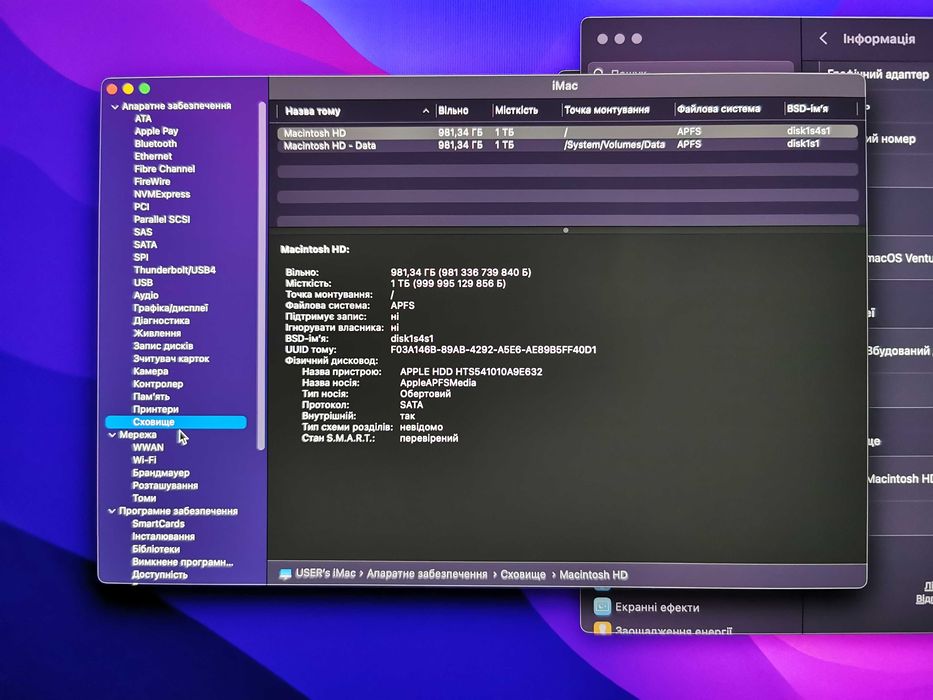
Task: Open Bluetooth hardware info
Action: tap(155, 143)
